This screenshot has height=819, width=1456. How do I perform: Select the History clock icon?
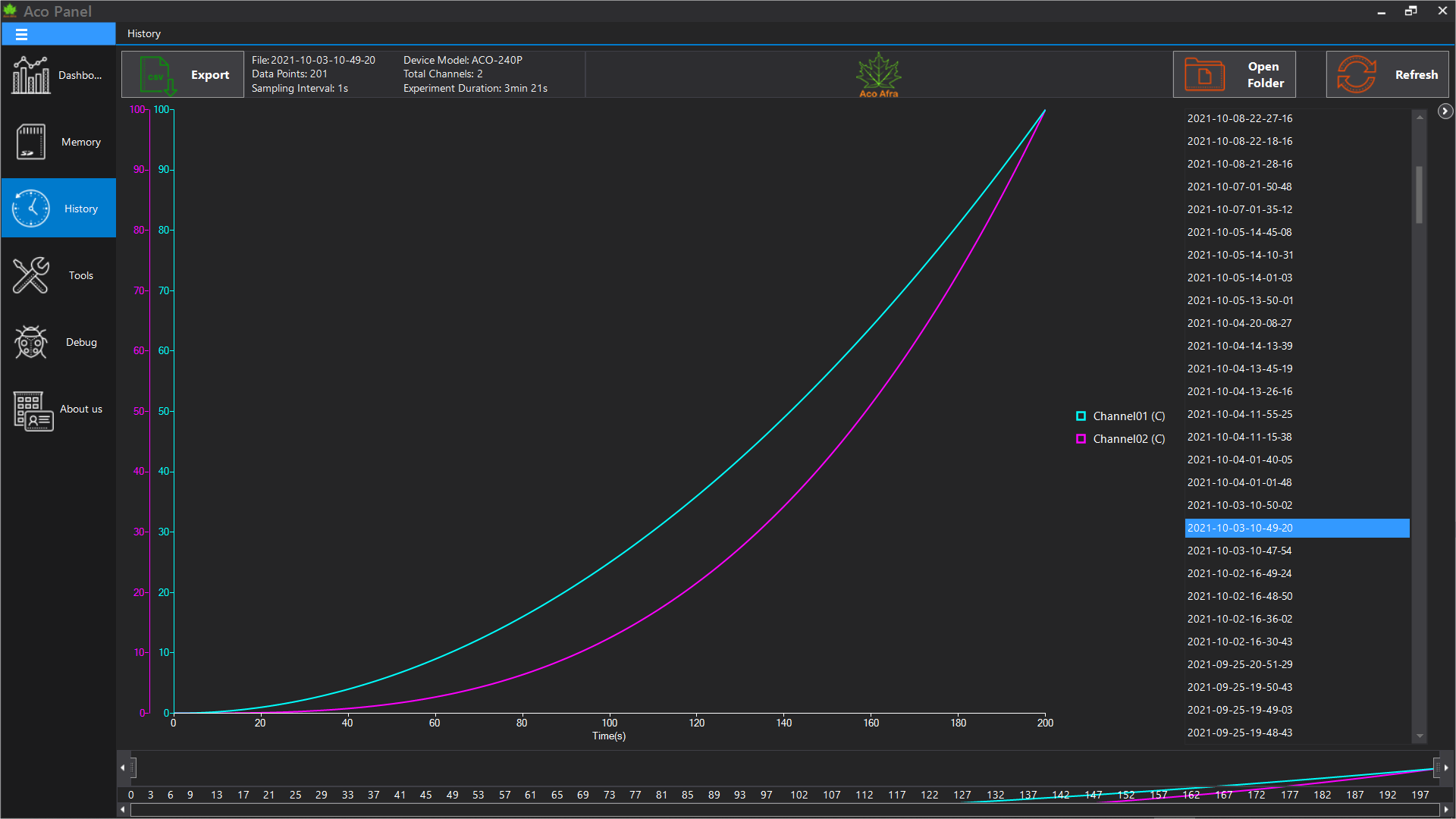click(31, 209)
